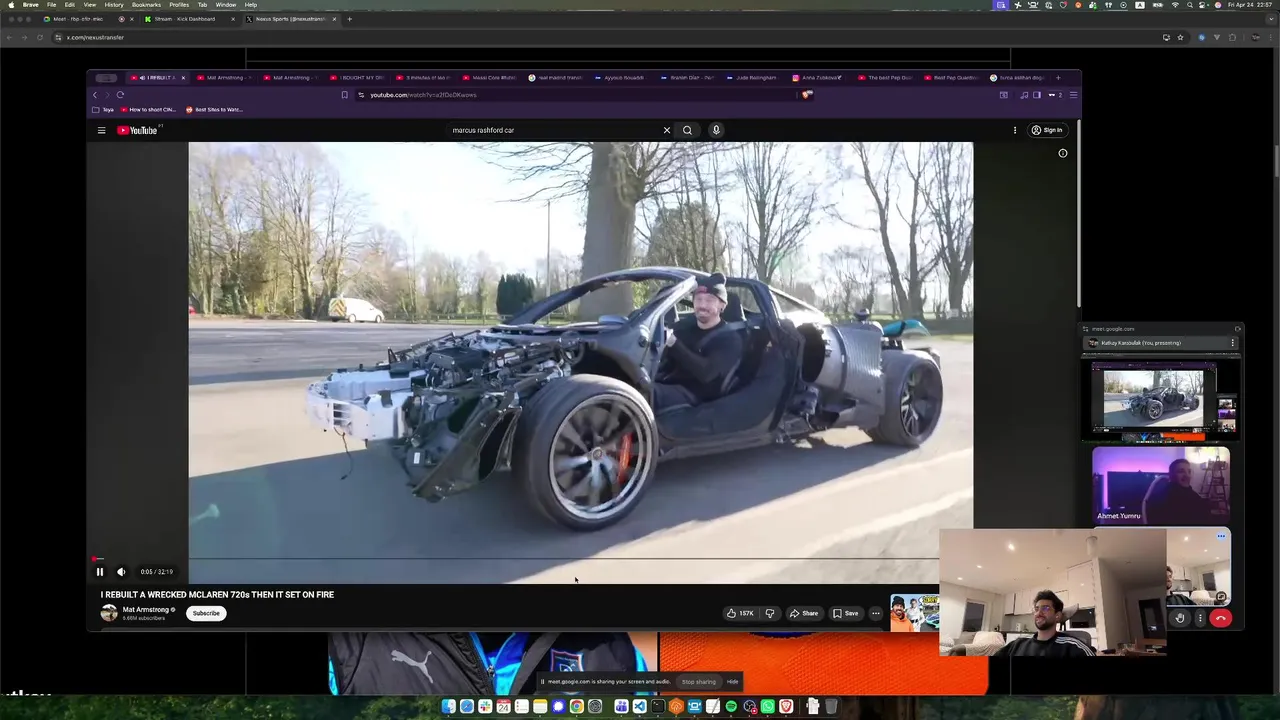The height and width of the screenshot is (720, 1280).
Task: Switch to the 'I BOUGHT MY DR...' tab
Action: click(358, 77)
